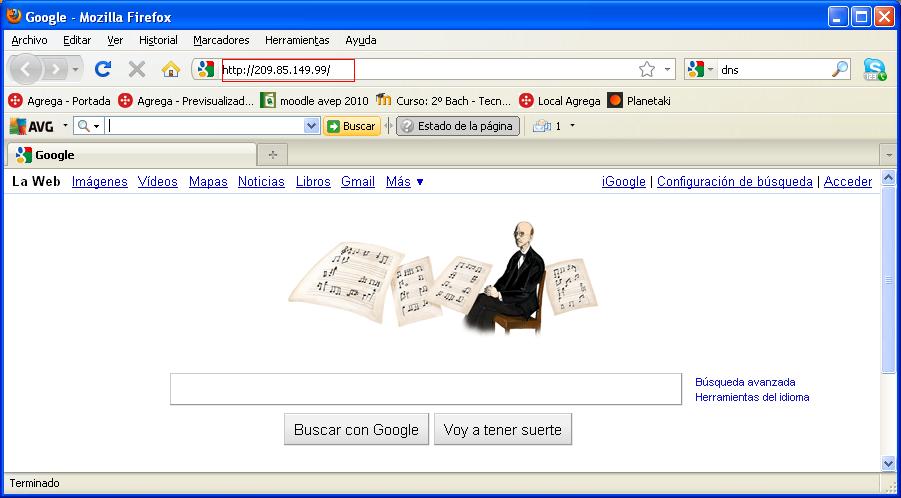Click the stop loading X icon
This screenshot has height=498, width=901.
coord(136,70)
